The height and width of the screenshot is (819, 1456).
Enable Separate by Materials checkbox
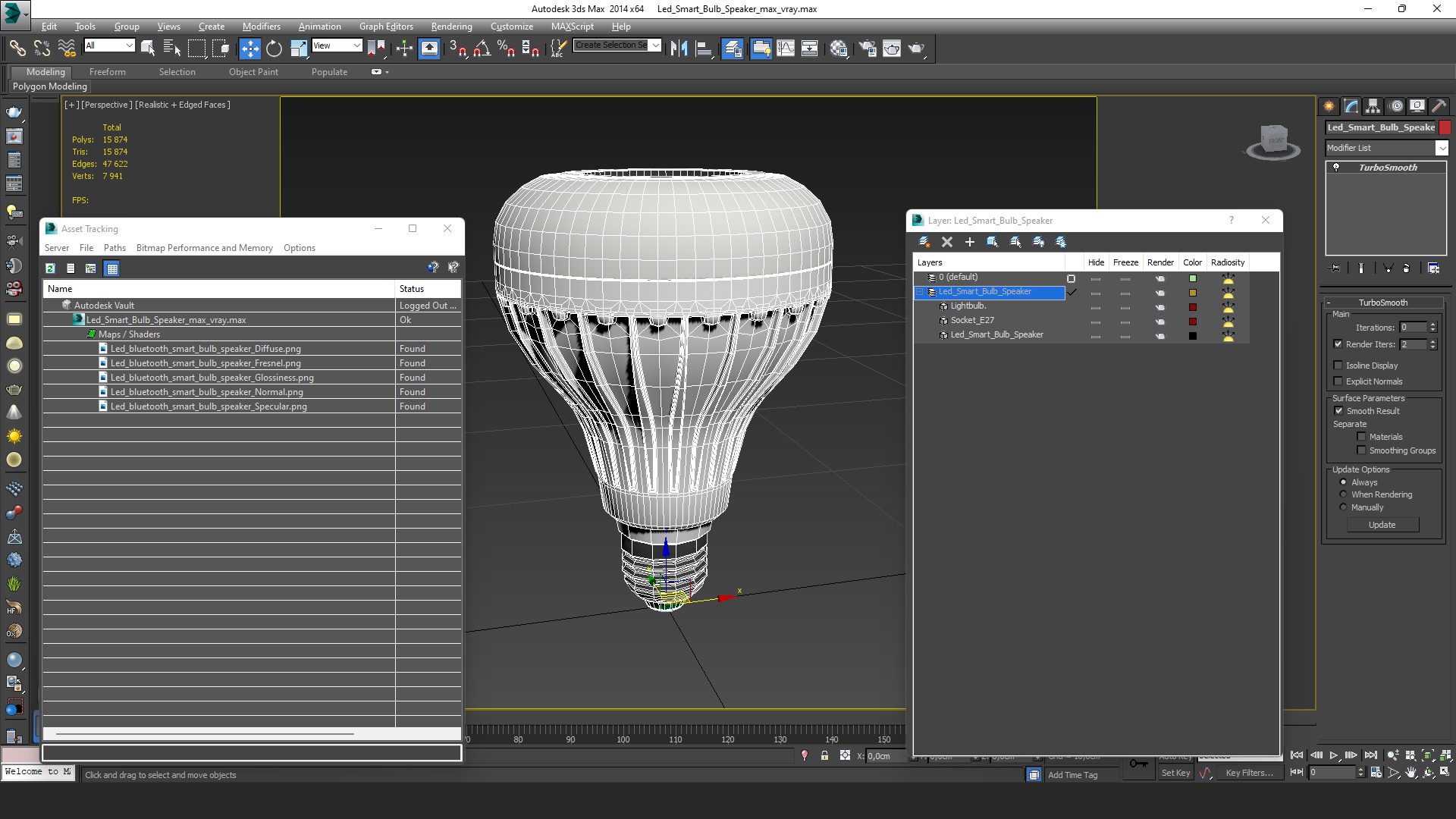coord(1361,437)
